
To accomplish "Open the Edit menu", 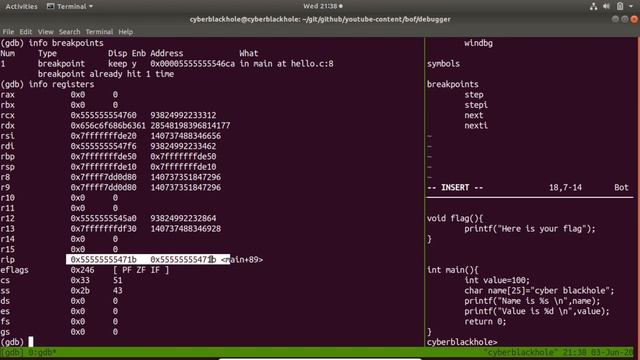I will pyautogui.click(x=25, y=31).
